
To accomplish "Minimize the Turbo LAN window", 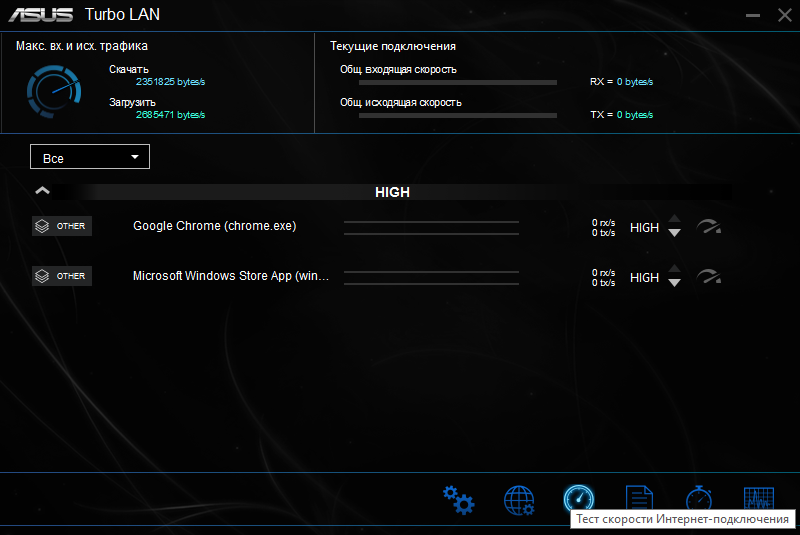I will [x=753, y=15].
